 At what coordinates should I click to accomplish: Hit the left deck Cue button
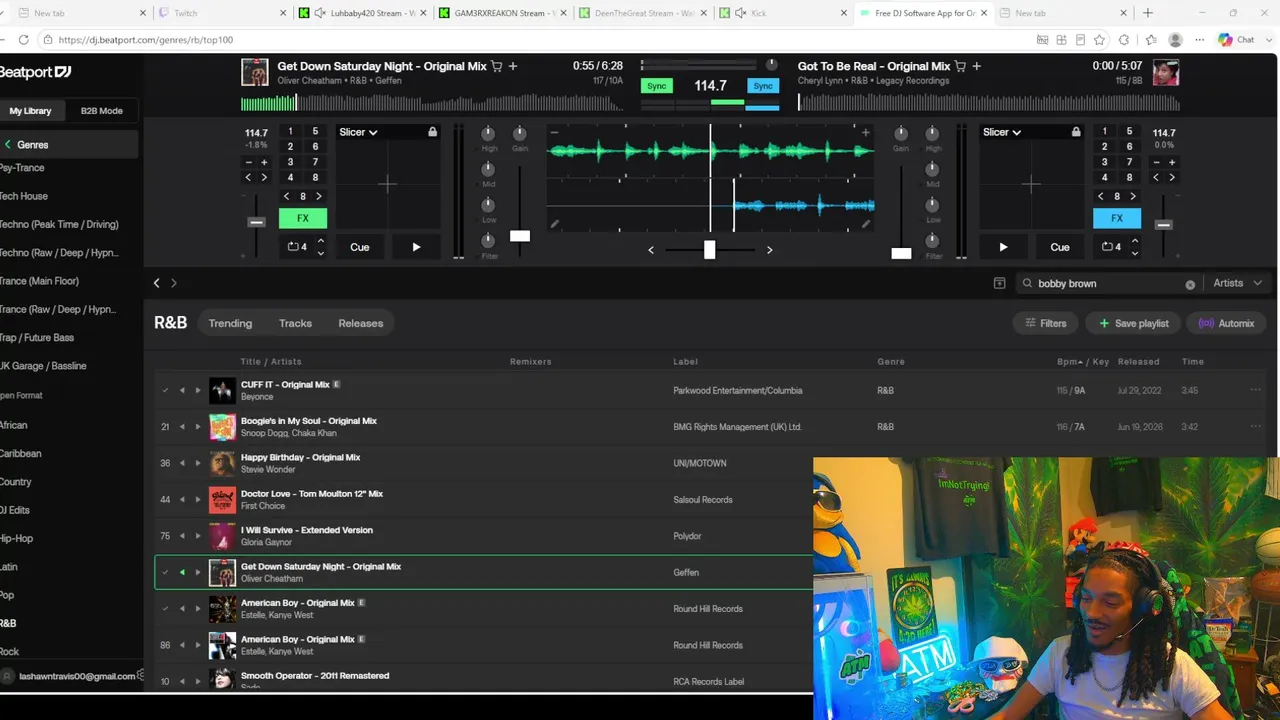[x=360, y=247]
